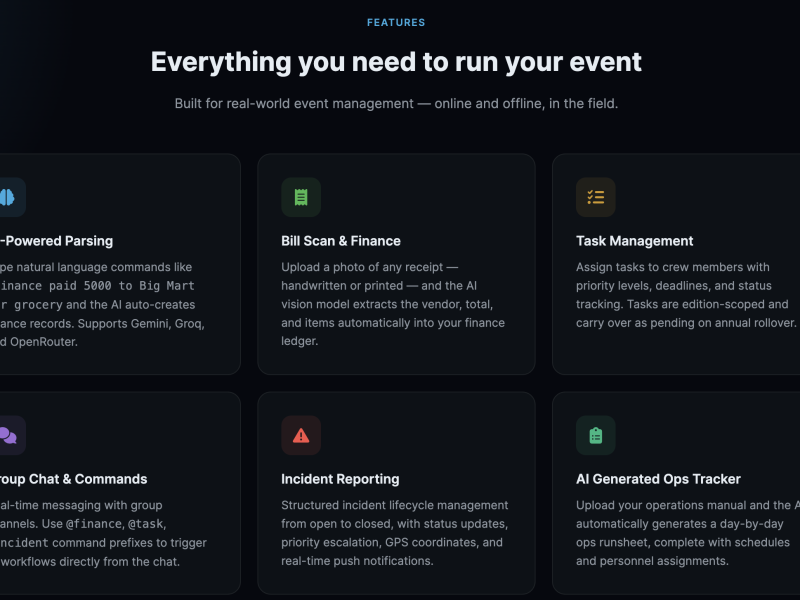Click the Task Management description paragraph
The image size is (800, 600).
point(686,295)
